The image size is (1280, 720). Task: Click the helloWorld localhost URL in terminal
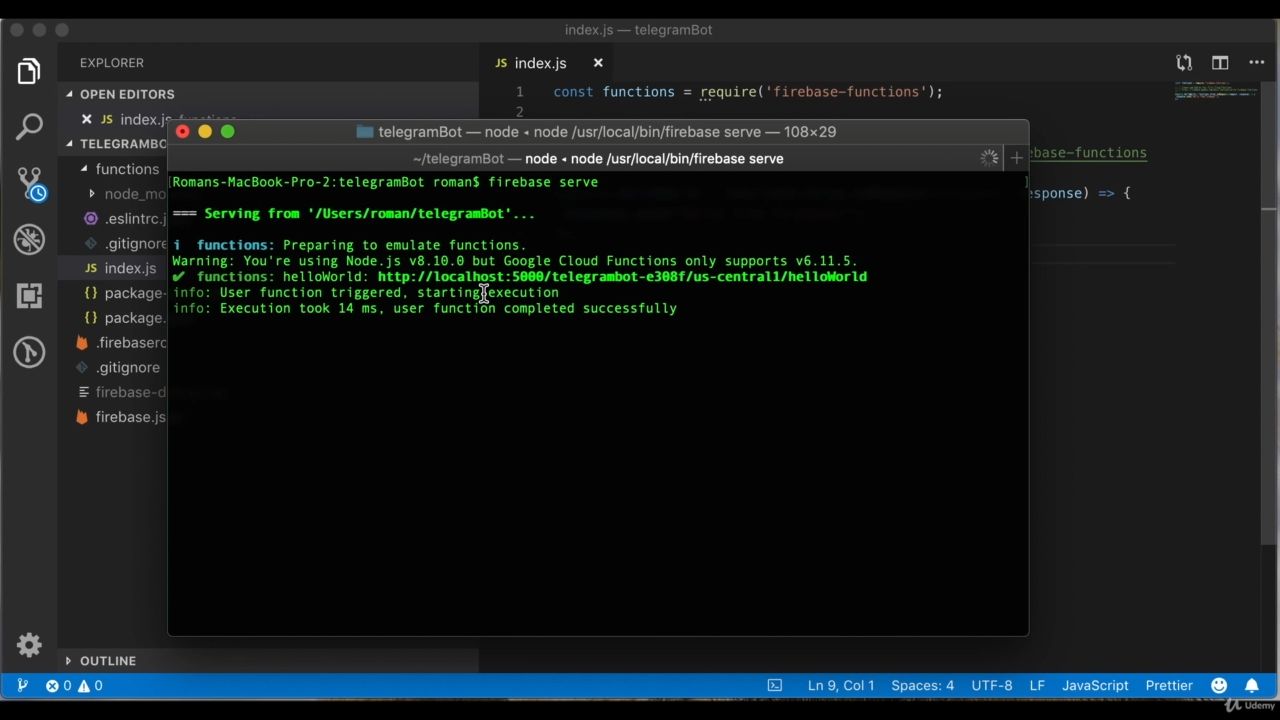tap(622, 277)
